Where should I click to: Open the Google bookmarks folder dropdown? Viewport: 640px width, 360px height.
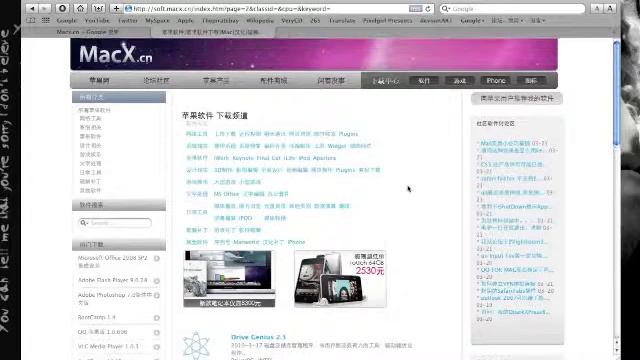pos(472,20)
